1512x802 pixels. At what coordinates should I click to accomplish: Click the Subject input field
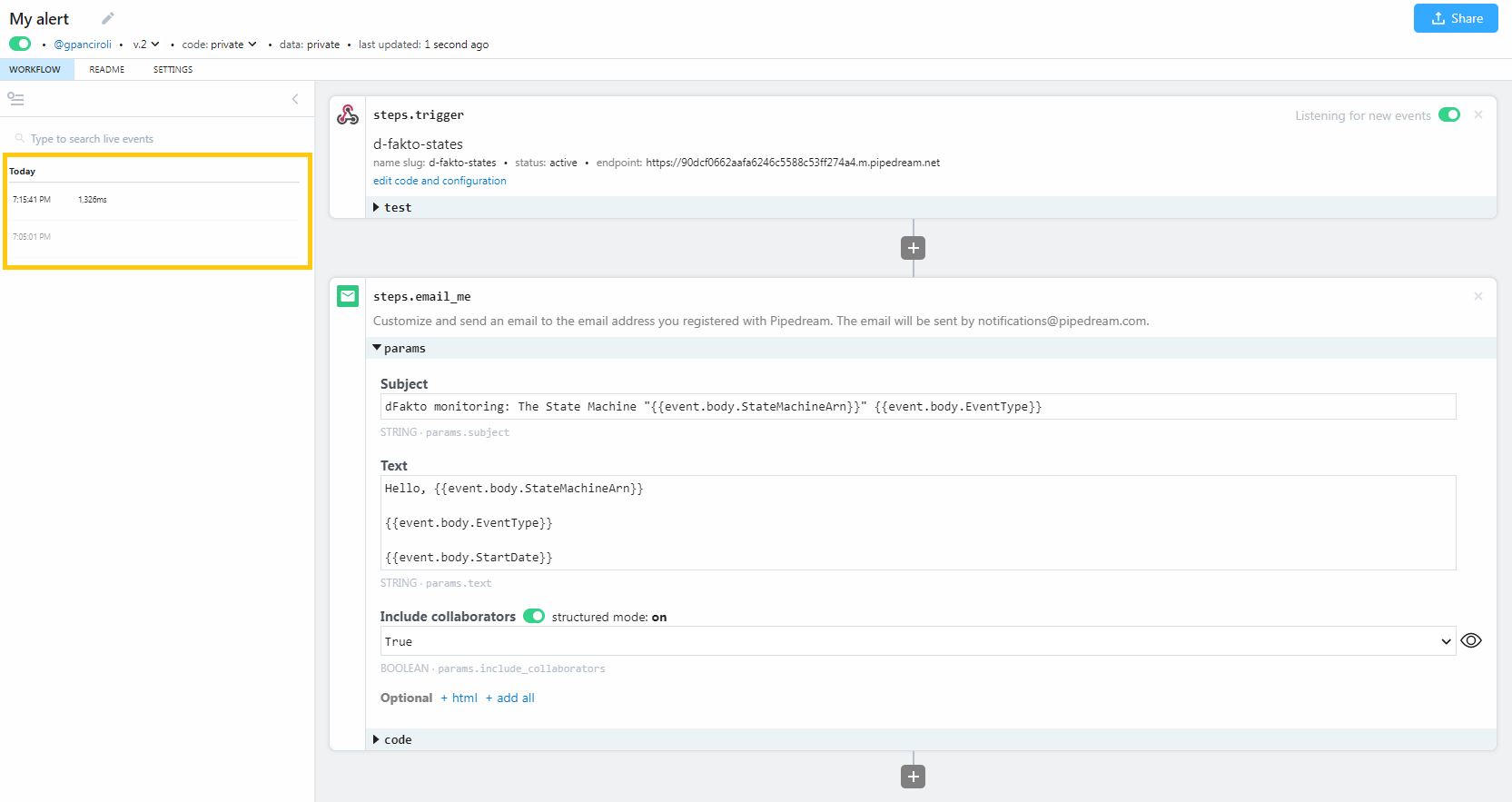pyautogui.click(x=917, y=407)
